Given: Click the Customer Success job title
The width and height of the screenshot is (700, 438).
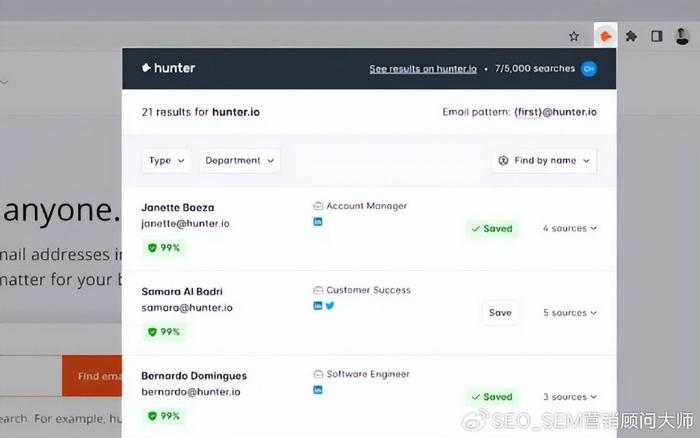Looking at the screenshot, I should [x=368, y=290].
